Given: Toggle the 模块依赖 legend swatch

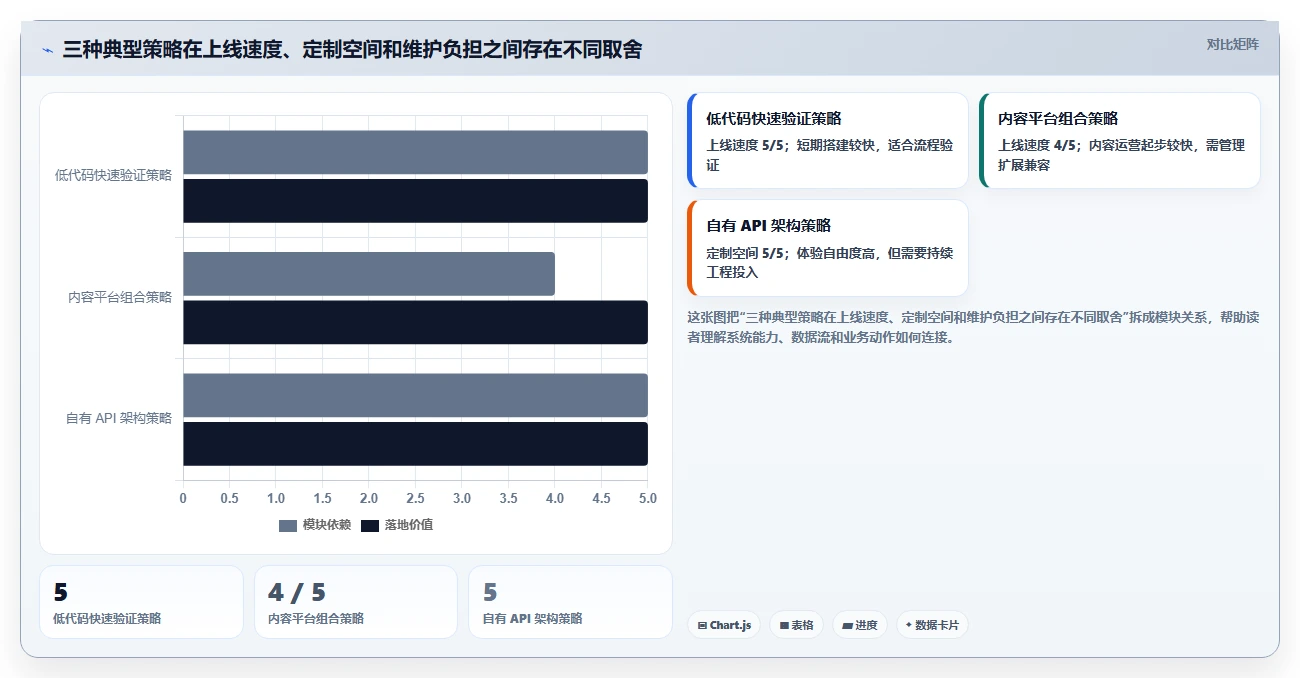Looking at the screenshot, I should 288,525.
